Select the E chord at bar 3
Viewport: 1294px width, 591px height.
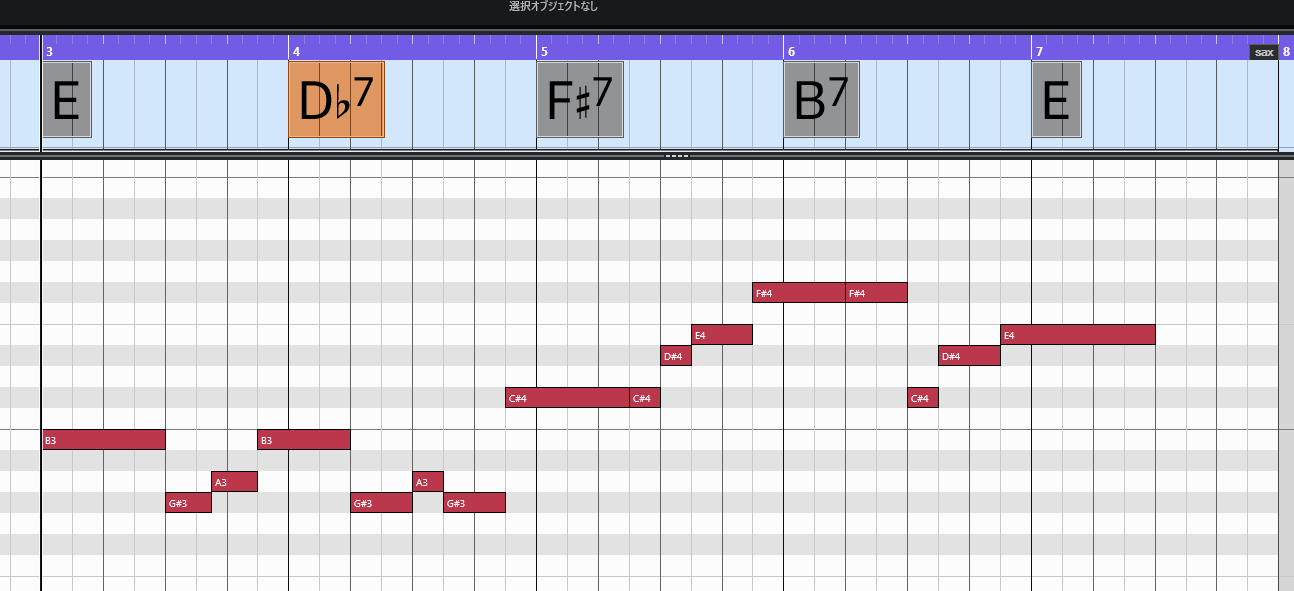click(66, 99)
